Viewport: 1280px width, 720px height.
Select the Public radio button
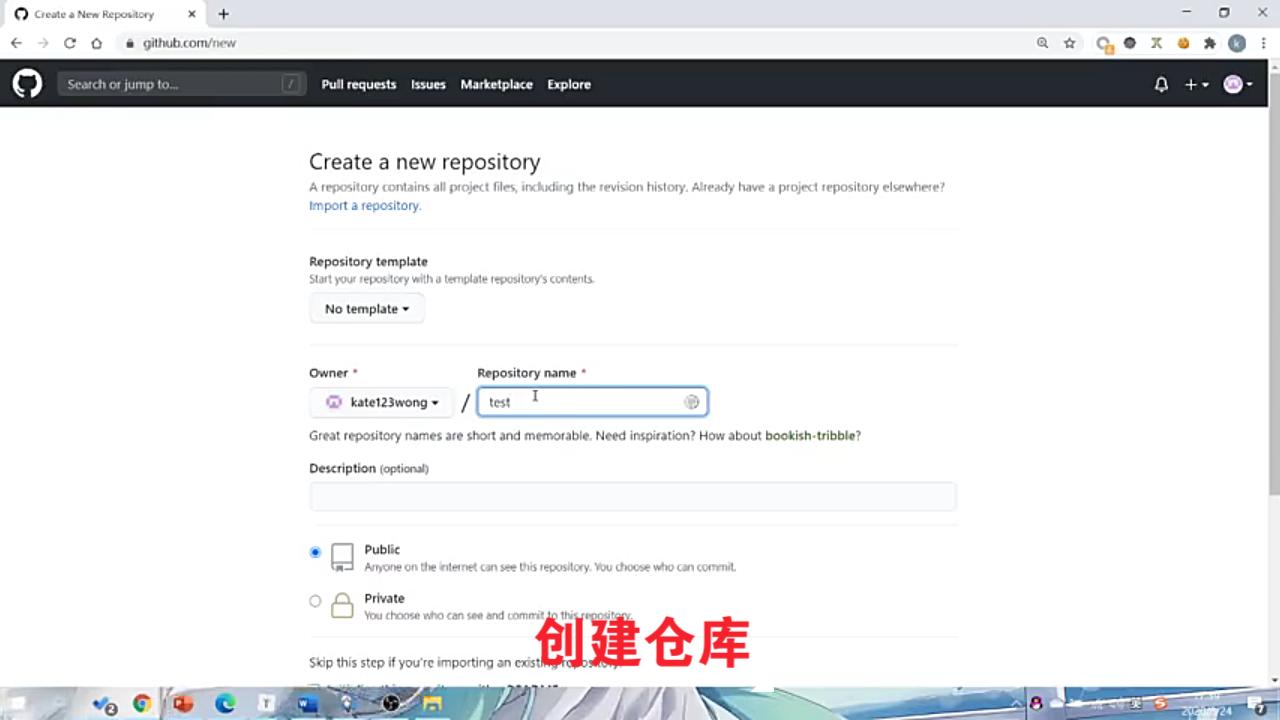coord(315,552)
